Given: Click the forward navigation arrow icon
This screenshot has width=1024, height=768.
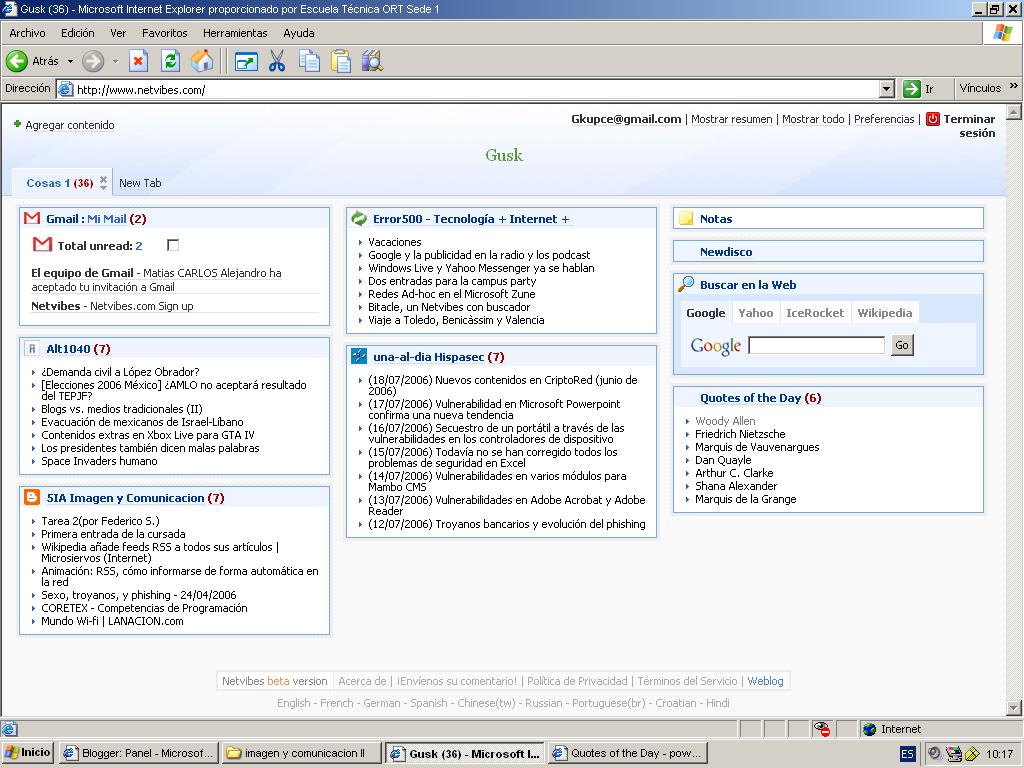Looking at the screenshot, I should tap(93, 61).
